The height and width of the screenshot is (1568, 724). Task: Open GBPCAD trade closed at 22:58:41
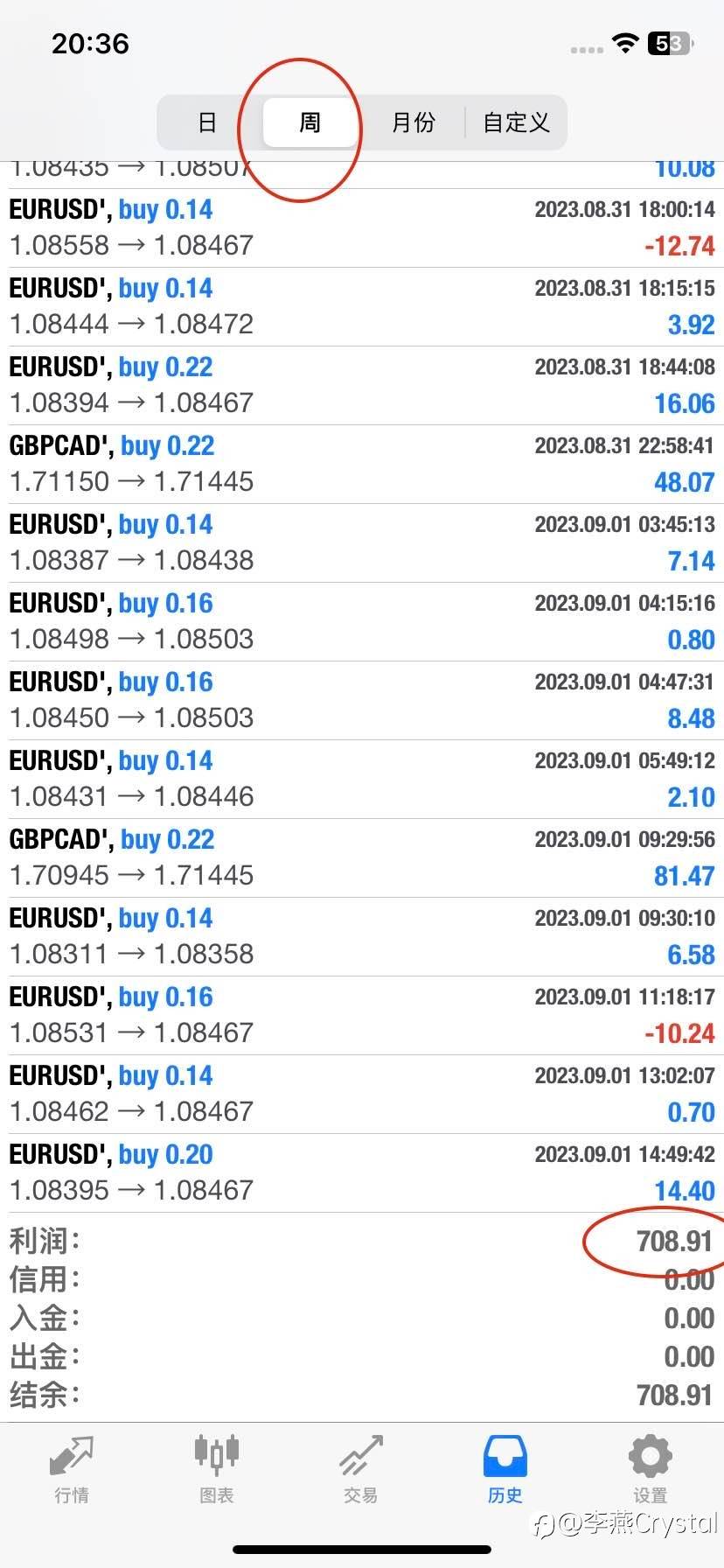(x=362, y=464)
